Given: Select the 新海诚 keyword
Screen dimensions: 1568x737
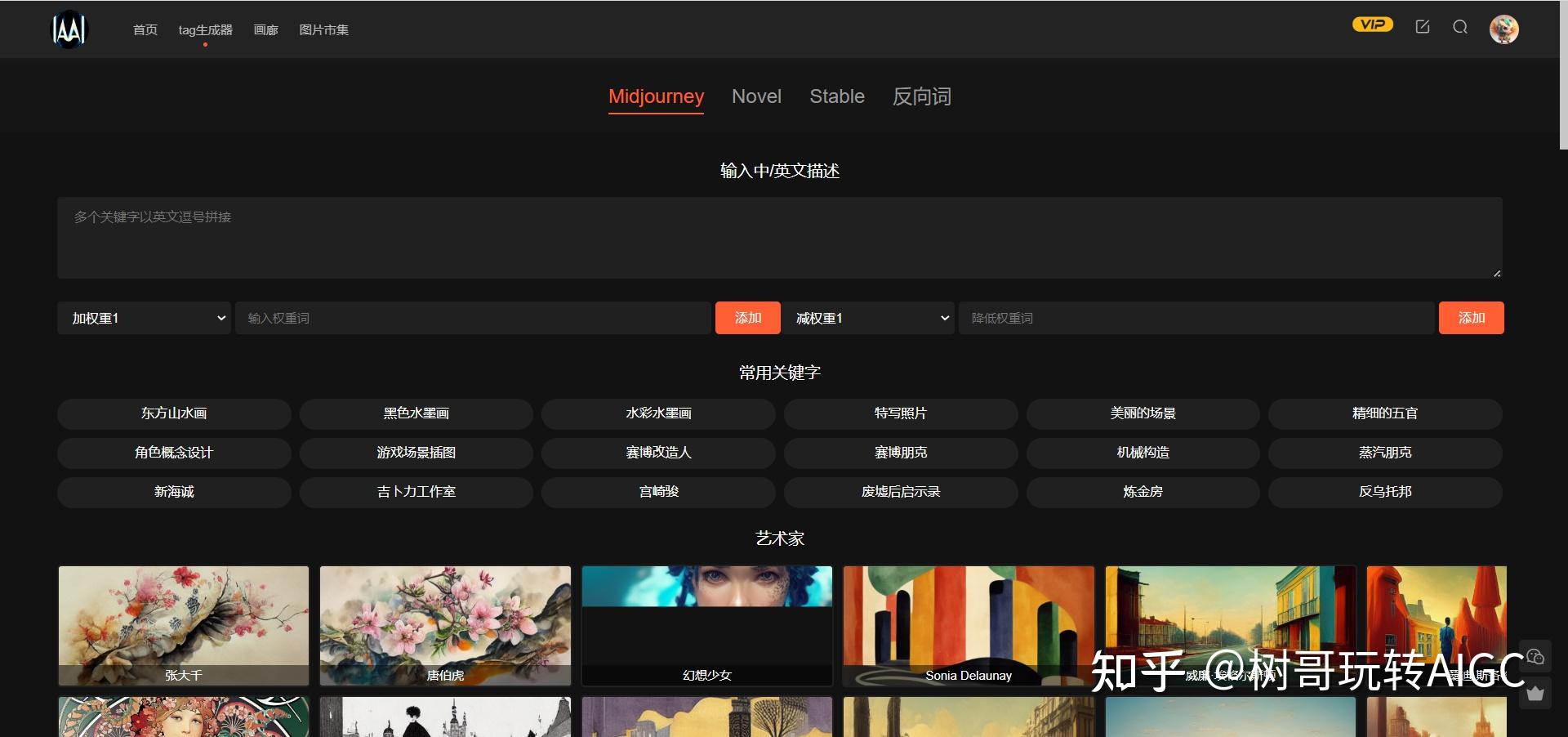Looking at the screenshot, I should coord(174,492).
